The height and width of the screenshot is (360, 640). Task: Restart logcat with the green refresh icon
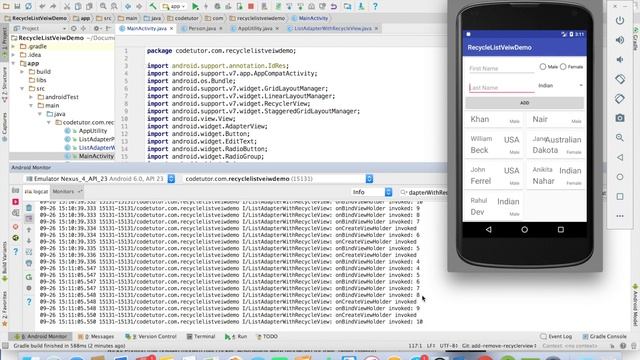point(29,277)
